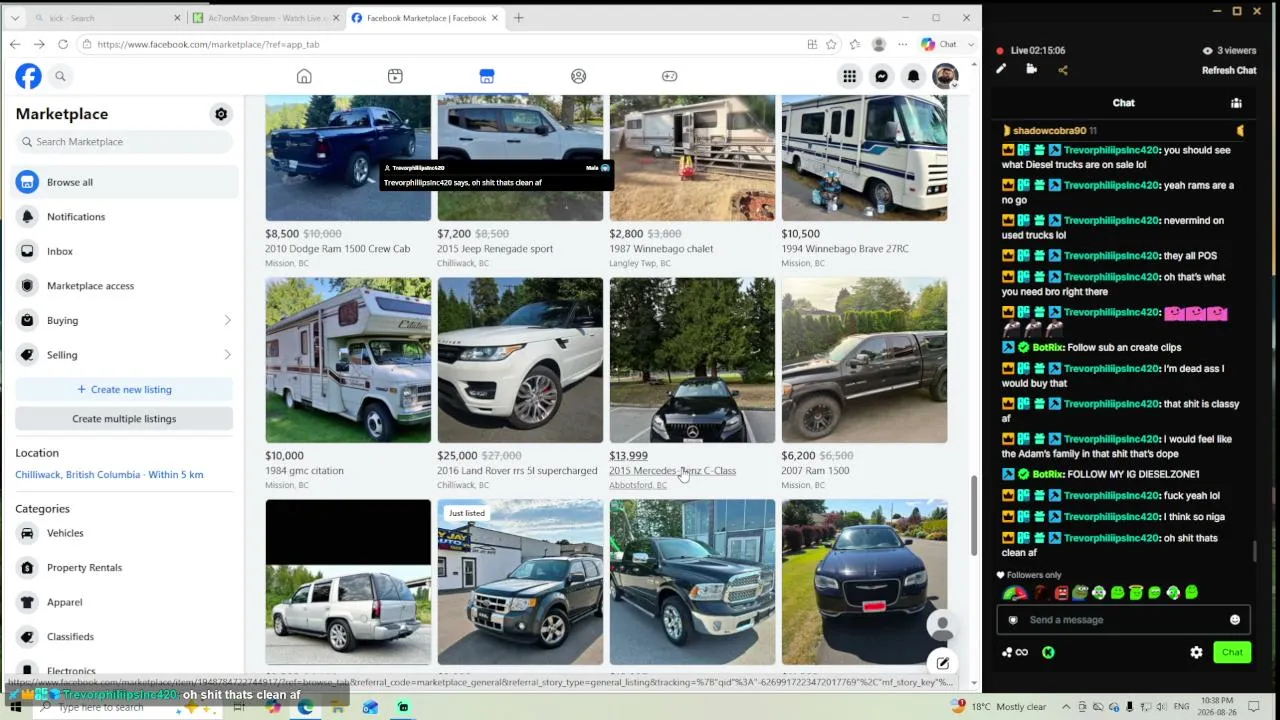The width and height of the screenshot is (1280, 720).
Task: Open the Facebook home feed icon
Action: coord(304,77)
